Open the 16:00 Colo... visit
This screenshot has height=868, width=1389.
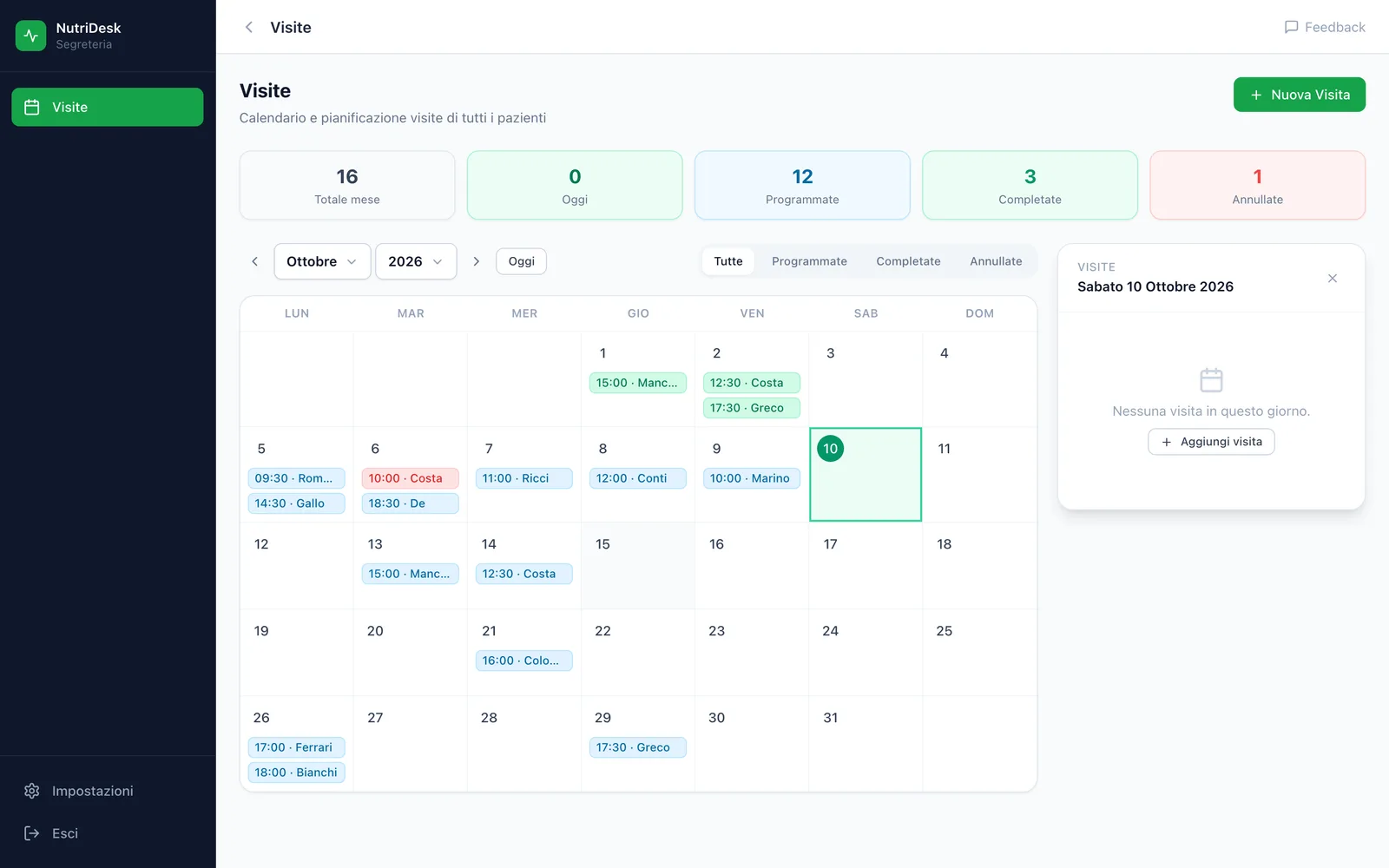click(x=524, y=661)
